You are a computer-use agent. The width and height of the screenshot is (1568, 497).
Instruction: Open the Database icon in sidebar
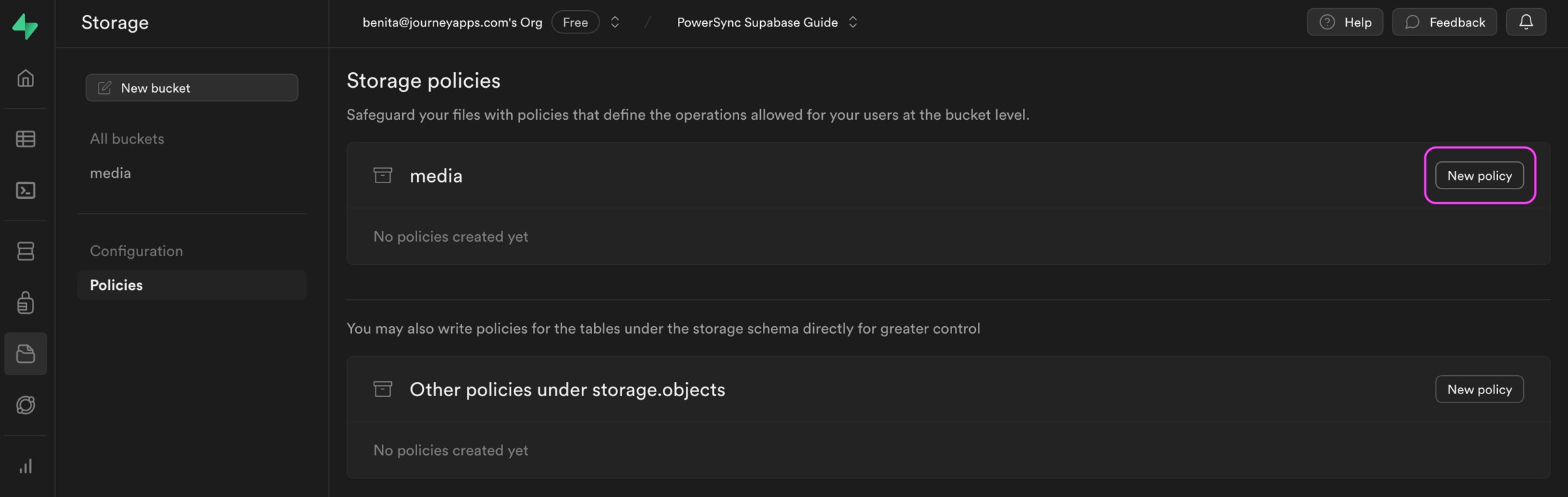[25, 251]
